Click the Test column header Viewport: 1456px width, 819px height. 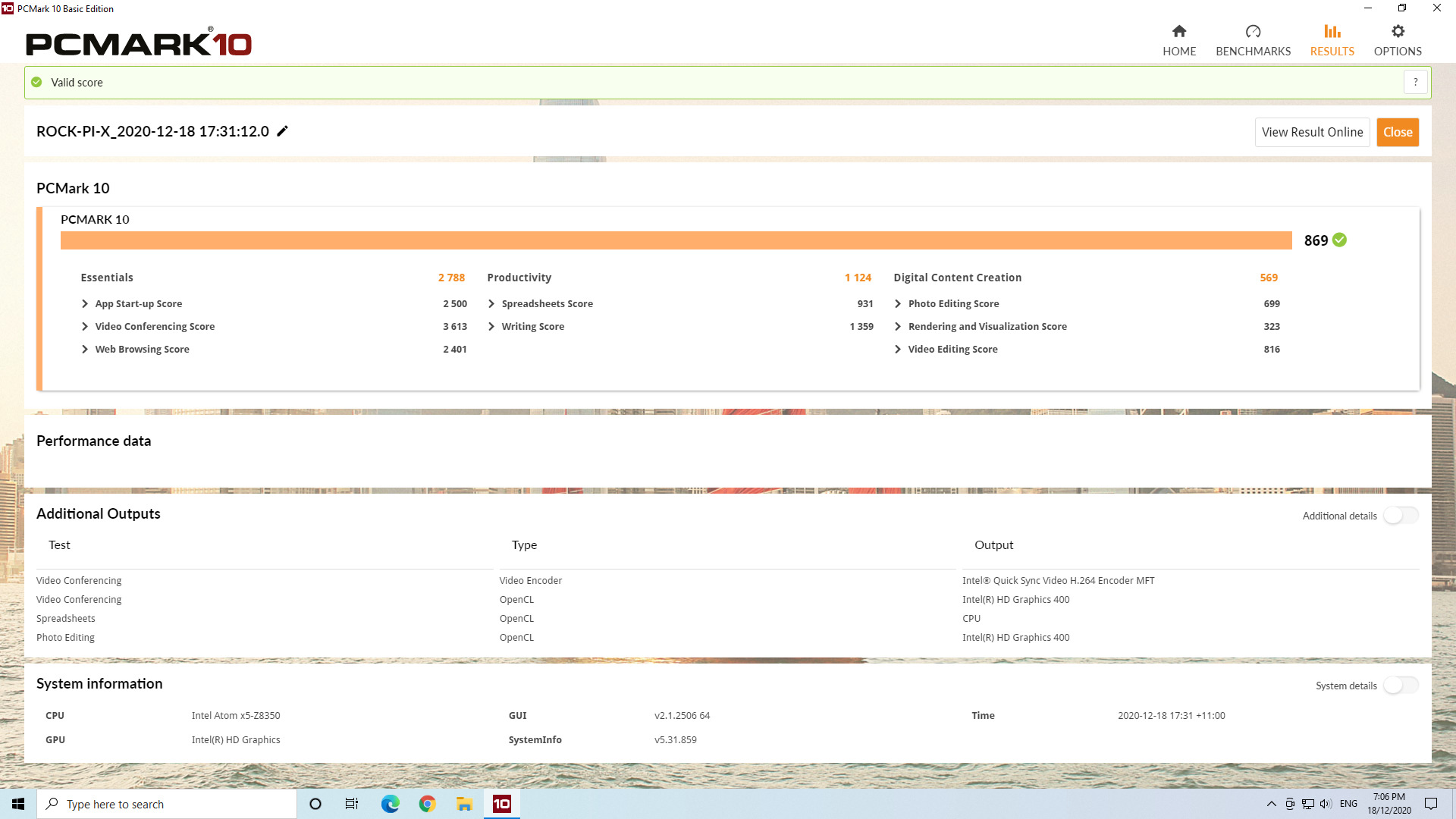click(59, 545)
